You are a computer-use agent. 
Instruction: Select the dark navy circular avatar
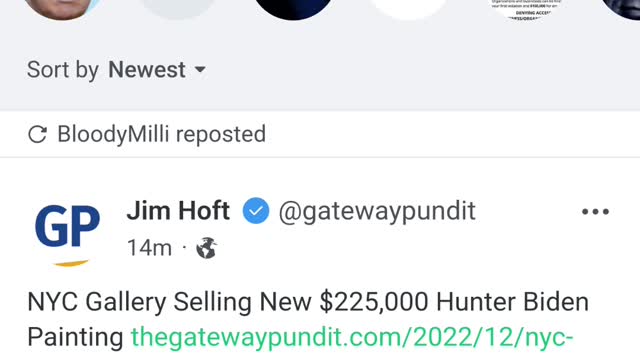coord(293,9)
